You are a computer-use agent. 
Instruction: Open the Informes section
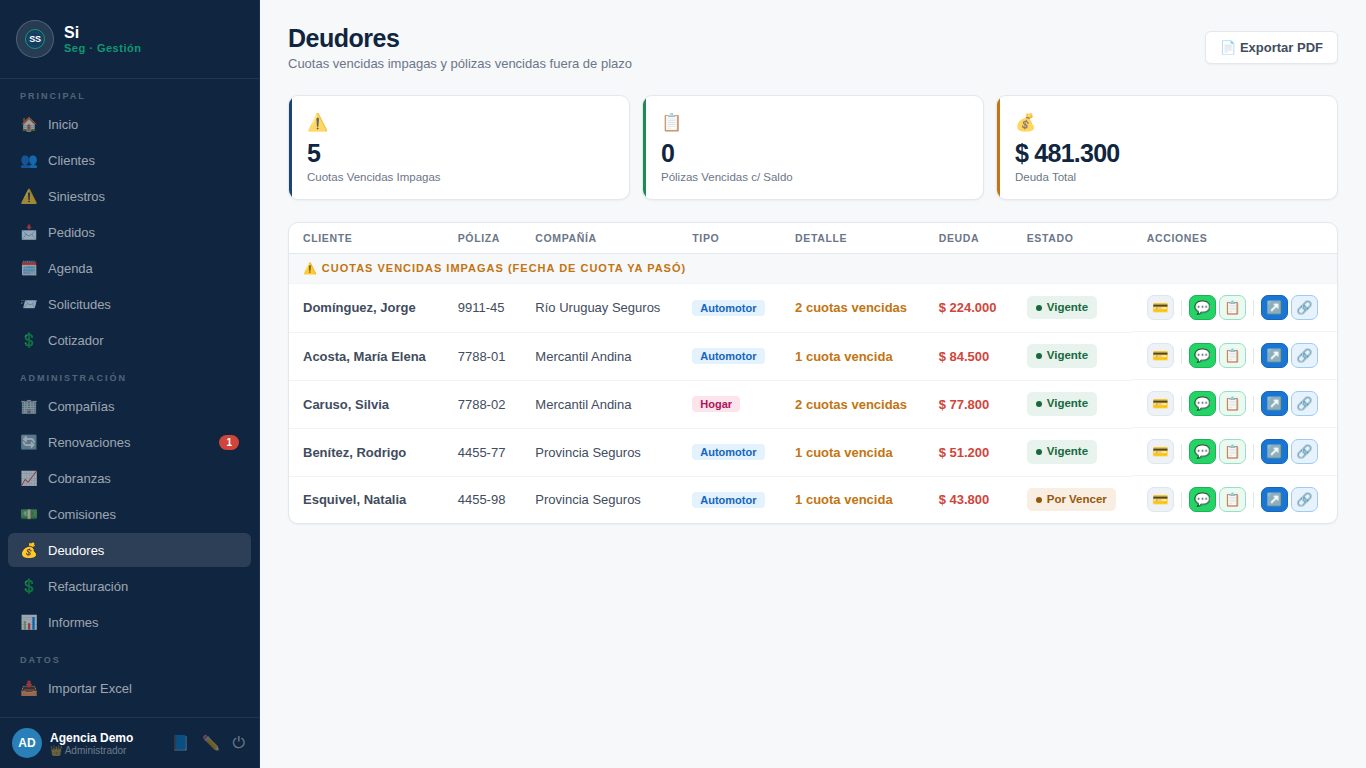click(x=129, y=623)
